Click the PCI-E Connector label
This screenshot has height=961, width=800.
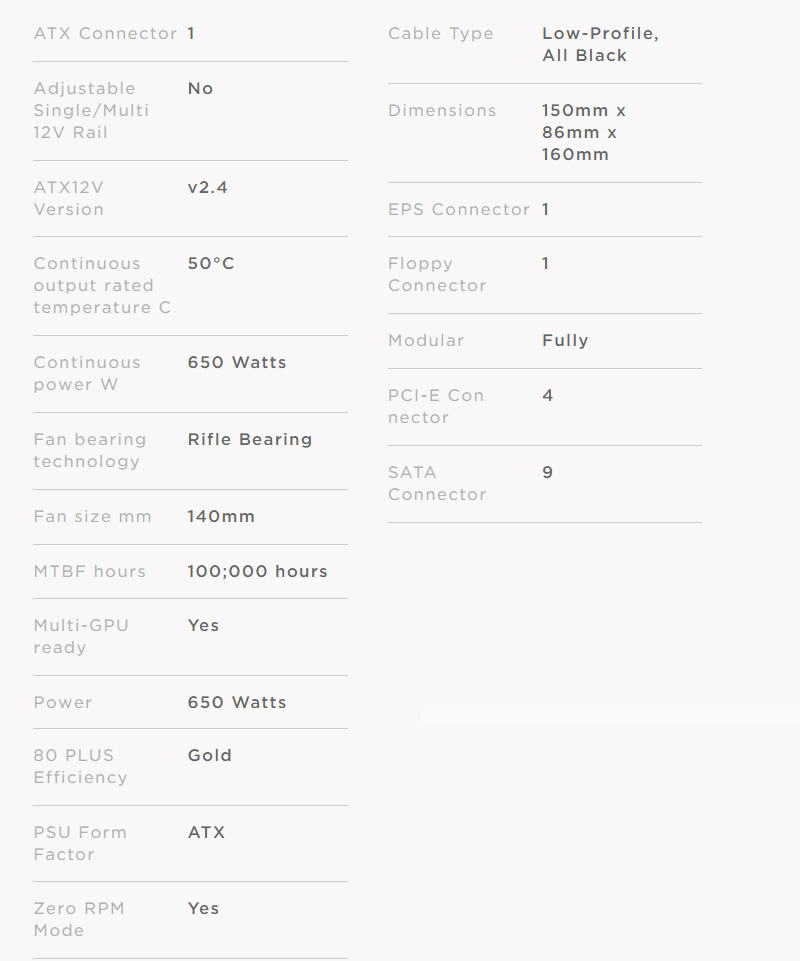pyautogui.click(x=436, y=406)
